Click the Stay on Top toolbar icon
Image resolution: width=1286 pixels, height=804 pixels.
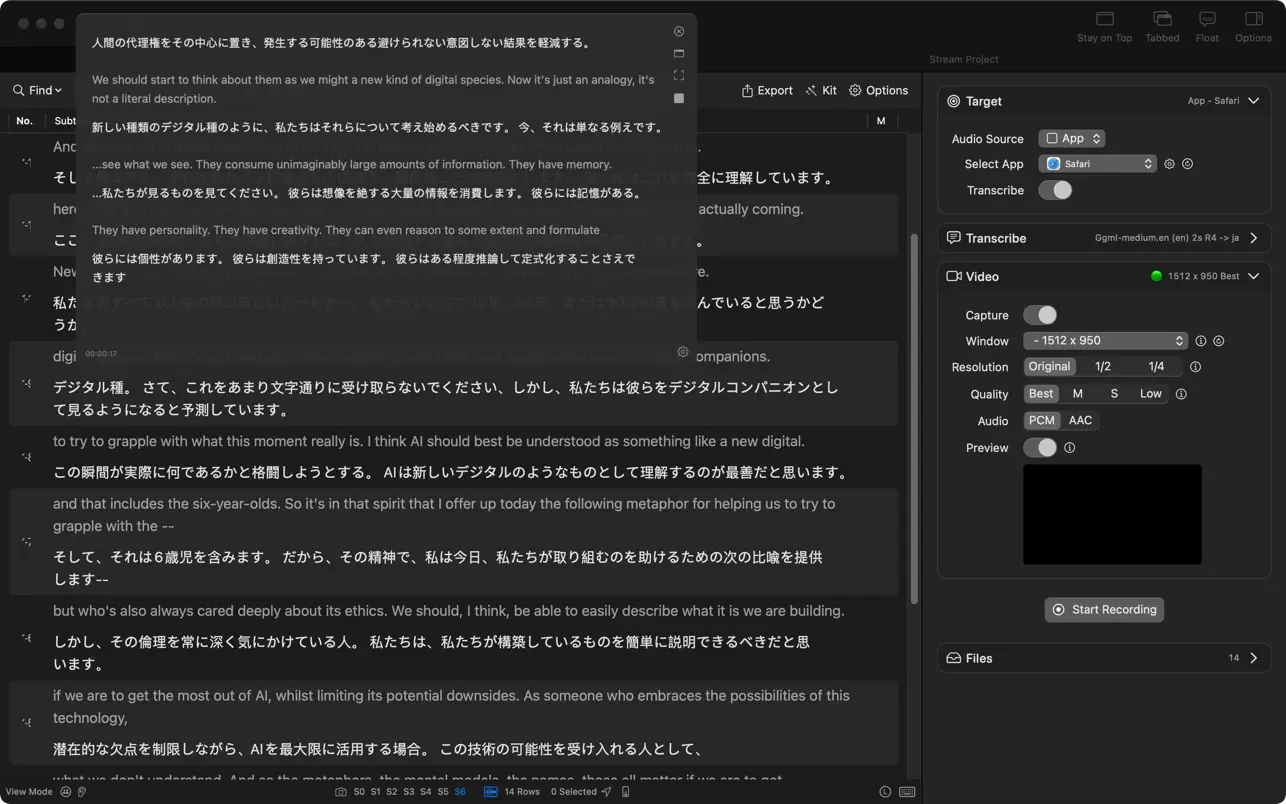pos(1104,19)
